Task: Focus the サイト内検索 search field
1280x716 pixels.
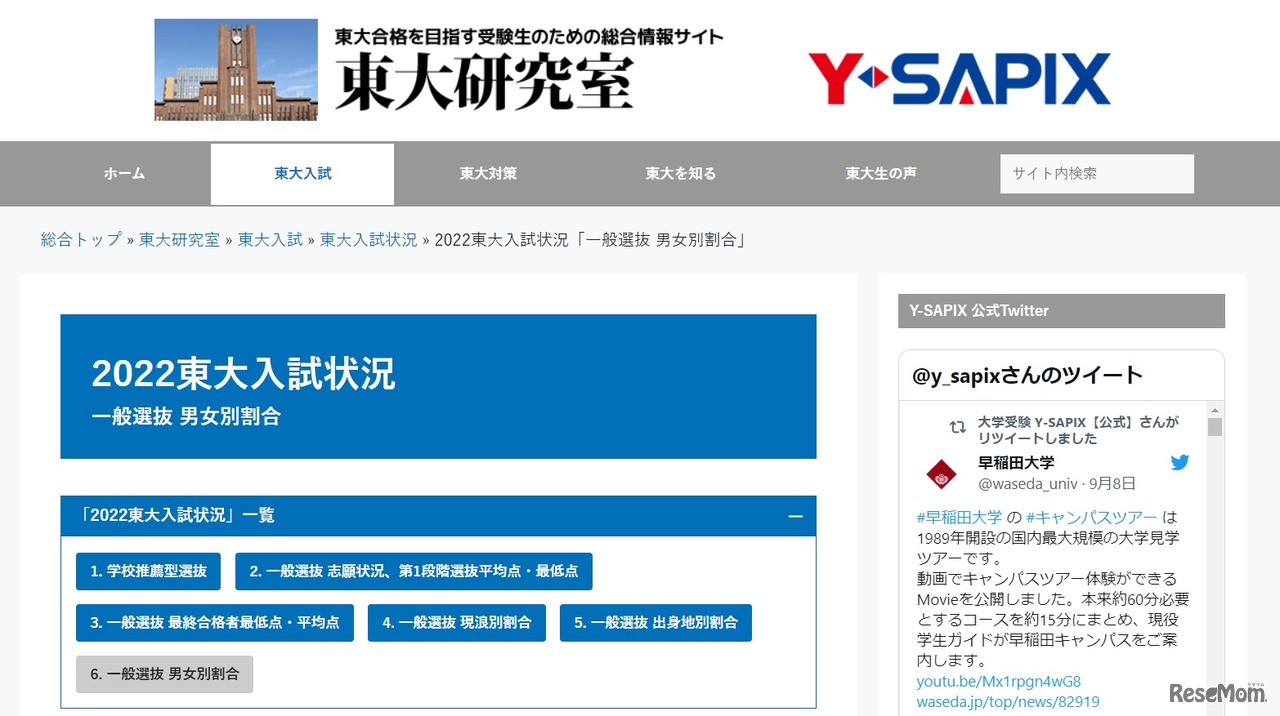Action: [1097, 173]
